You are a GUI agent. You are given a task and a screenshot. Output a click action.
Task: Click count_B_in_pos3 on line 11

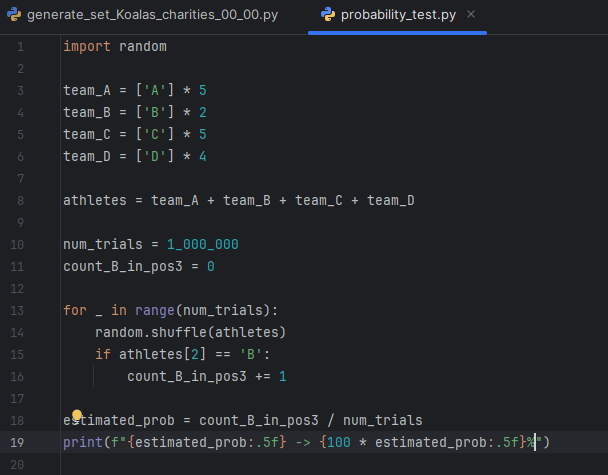[x=123, y=266]
